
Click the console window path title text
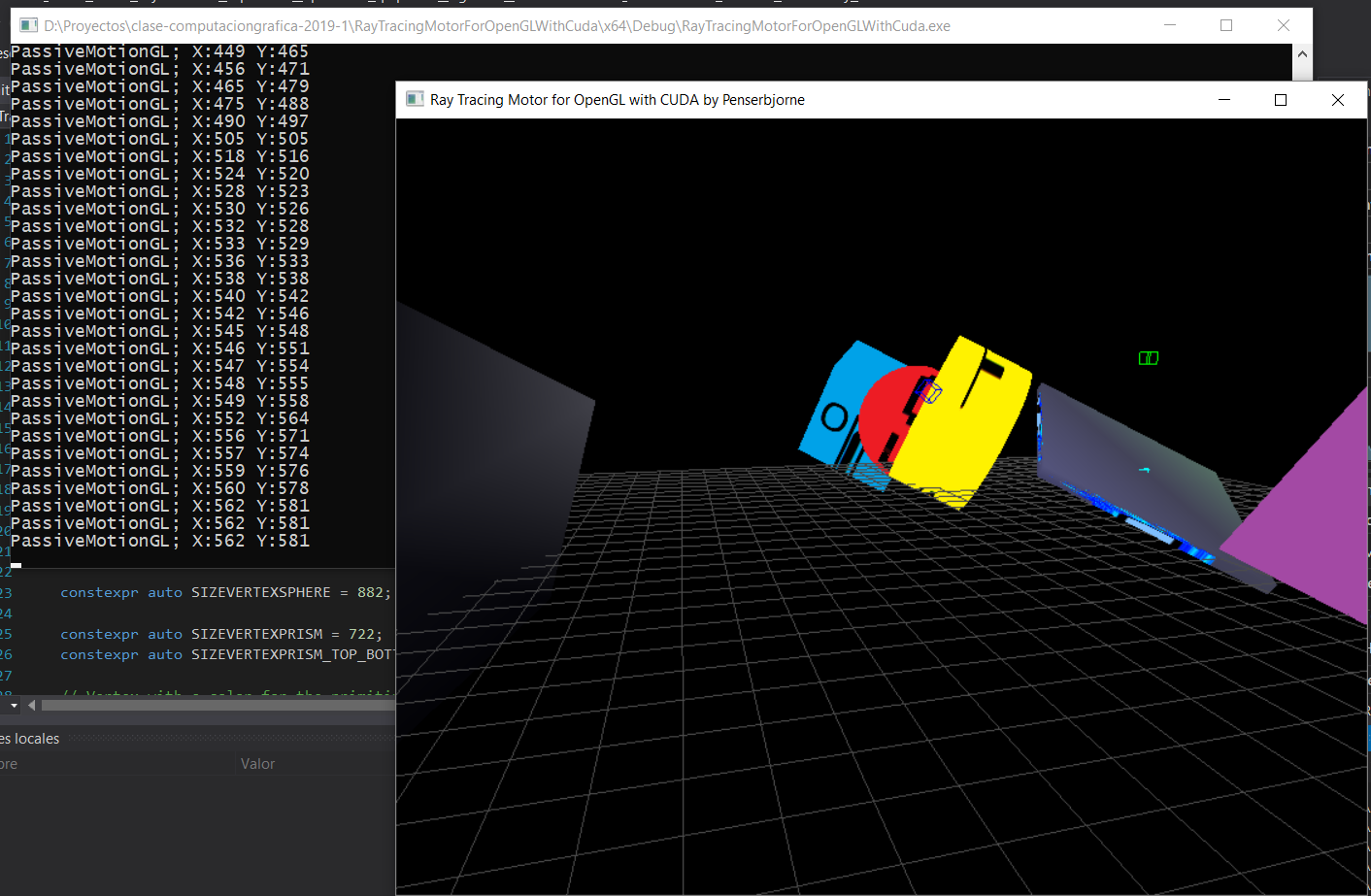(497, 26)
